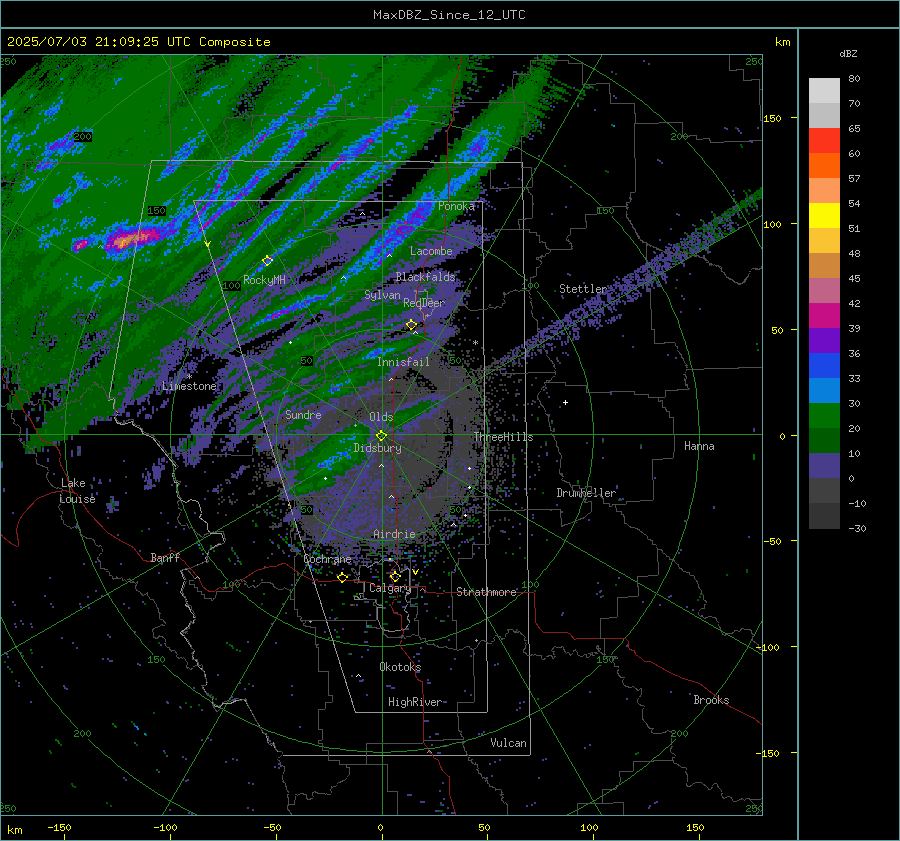
Task: Click the red 65–60 dBZ legend swatch
Action: (x=824, y=141)
